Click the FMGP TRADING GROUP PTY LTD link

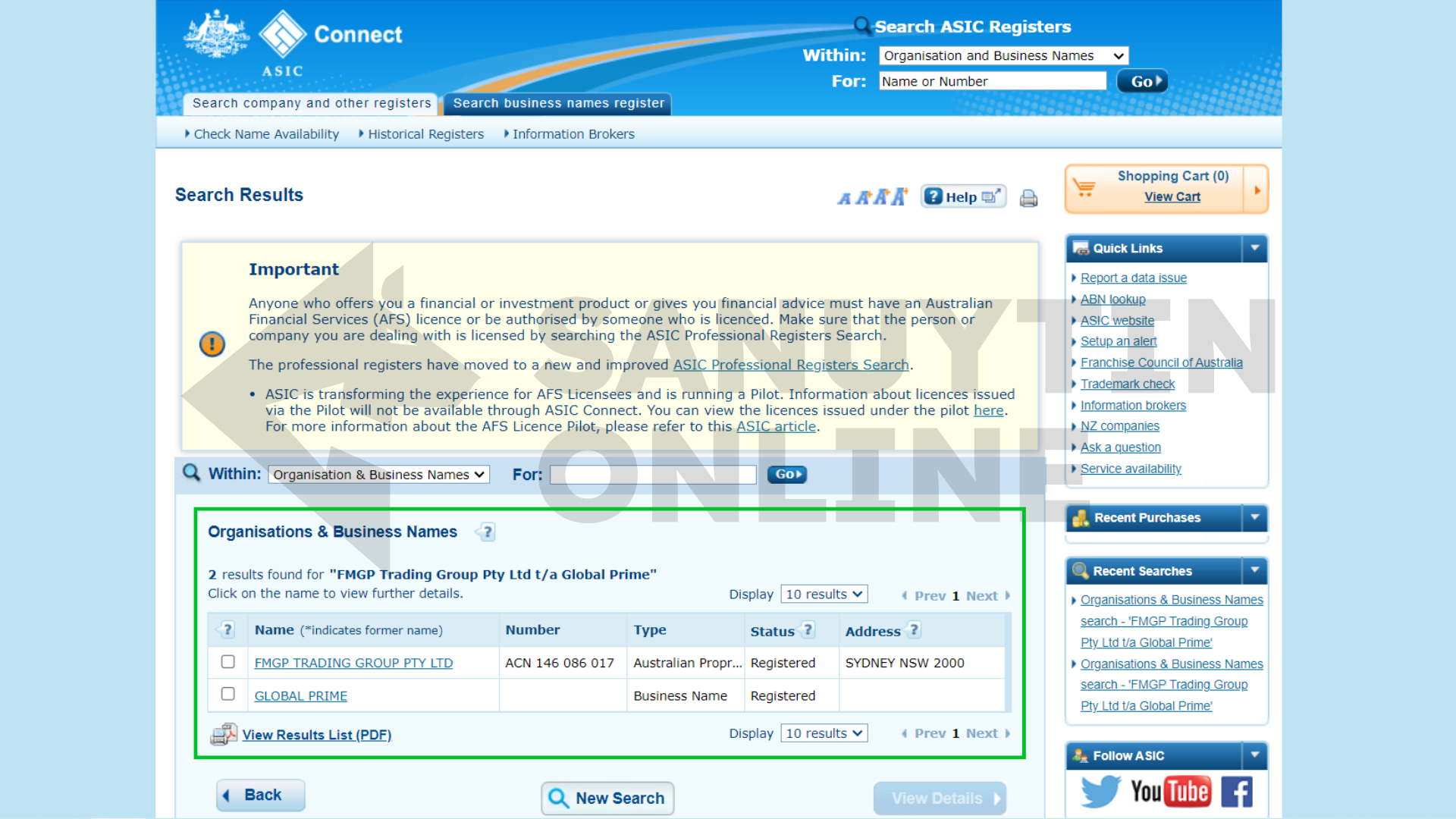(353, 662)
